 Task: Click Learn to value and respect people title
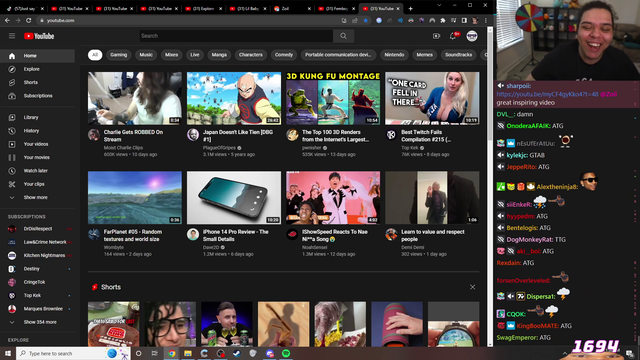pyautogui.click(x=433, y=236)
